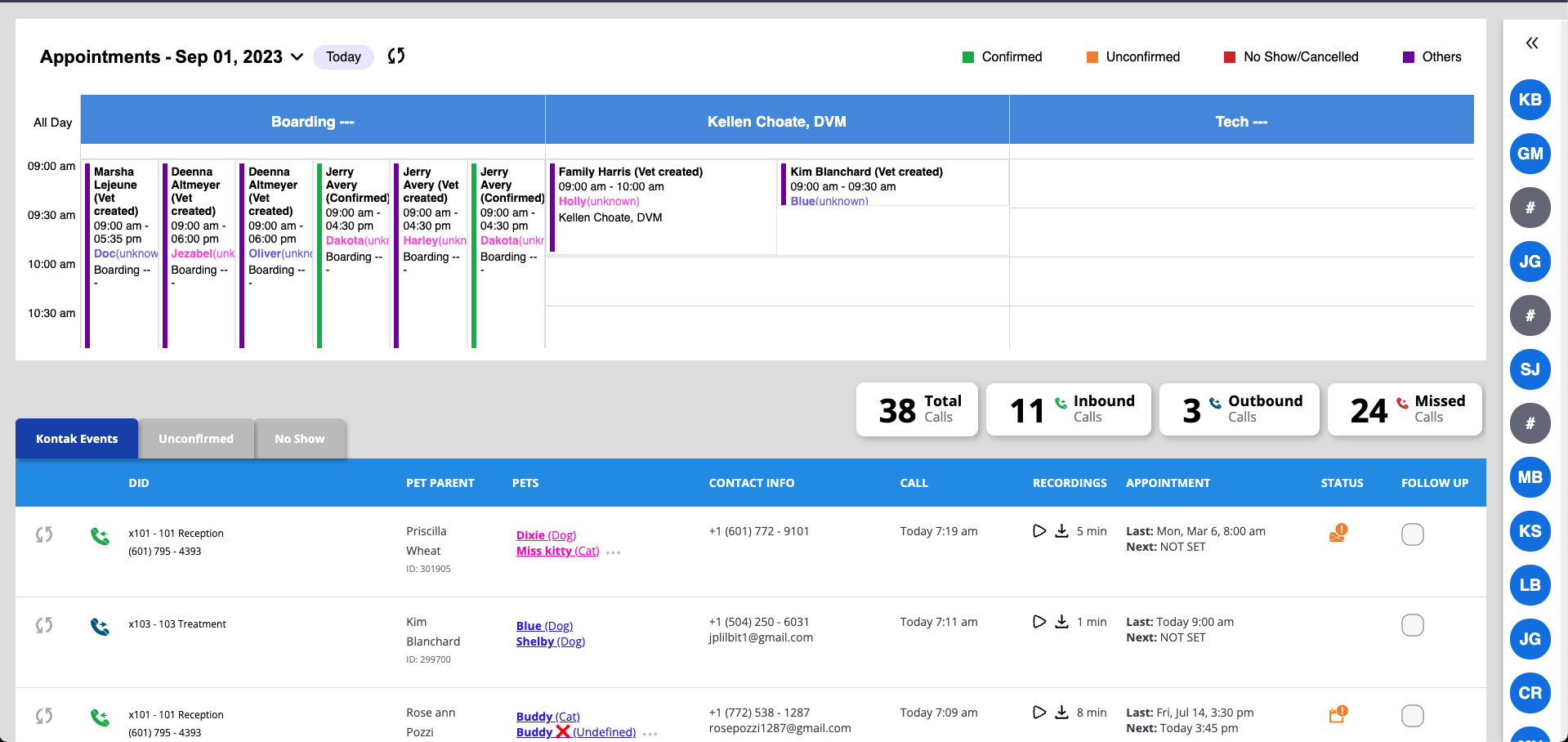Play the Priscilla Wheat call recording

pos(1039,531)
